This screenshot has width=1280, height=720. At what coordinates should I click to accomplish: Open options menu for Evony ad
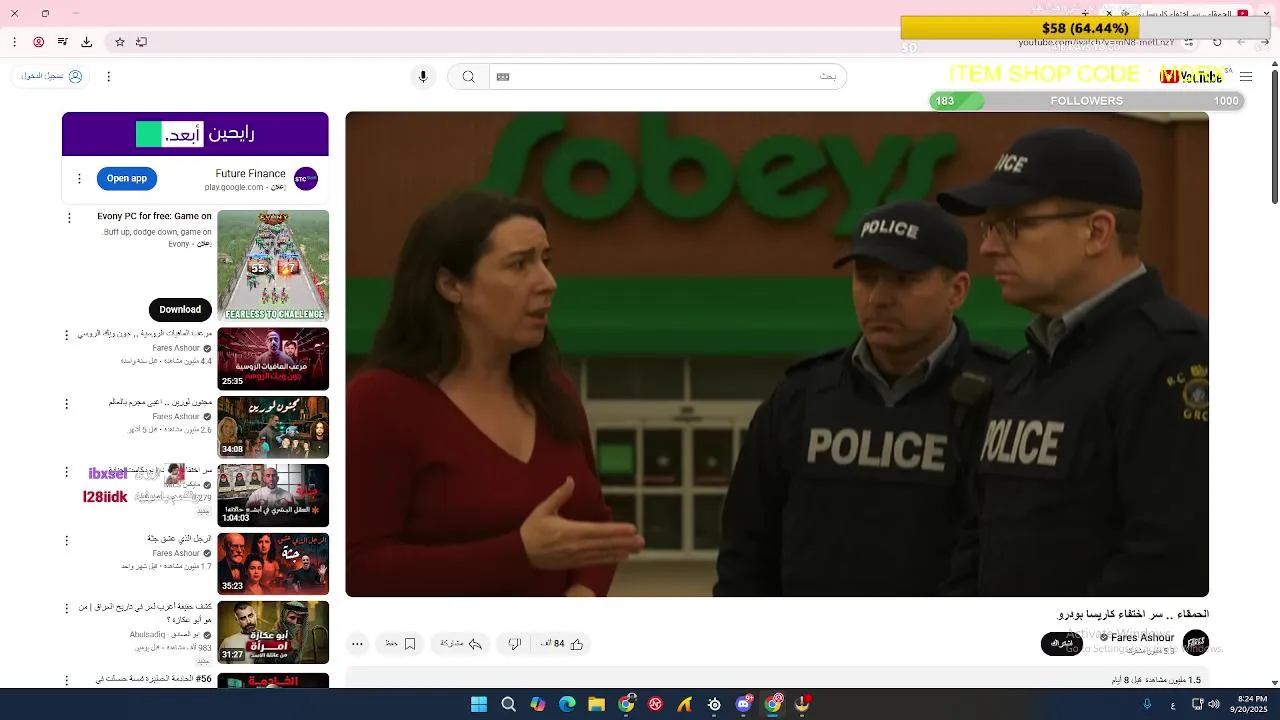69,218
